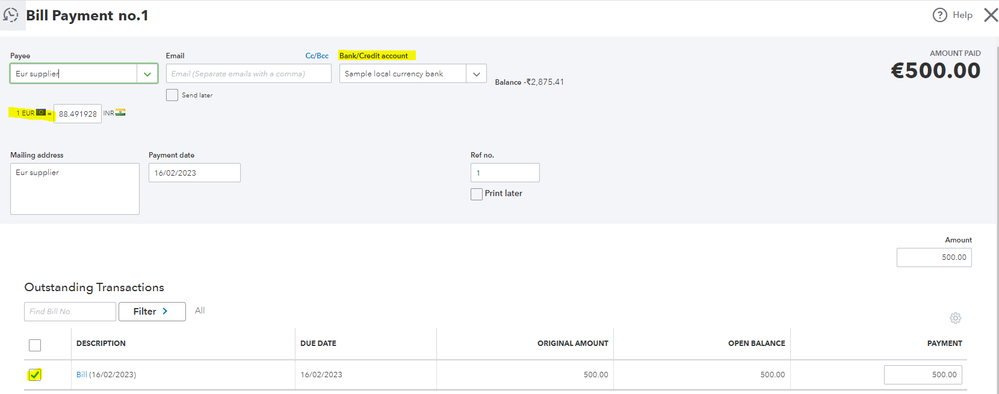Focus the Payee field with Eur supplier

click(74, 74)
